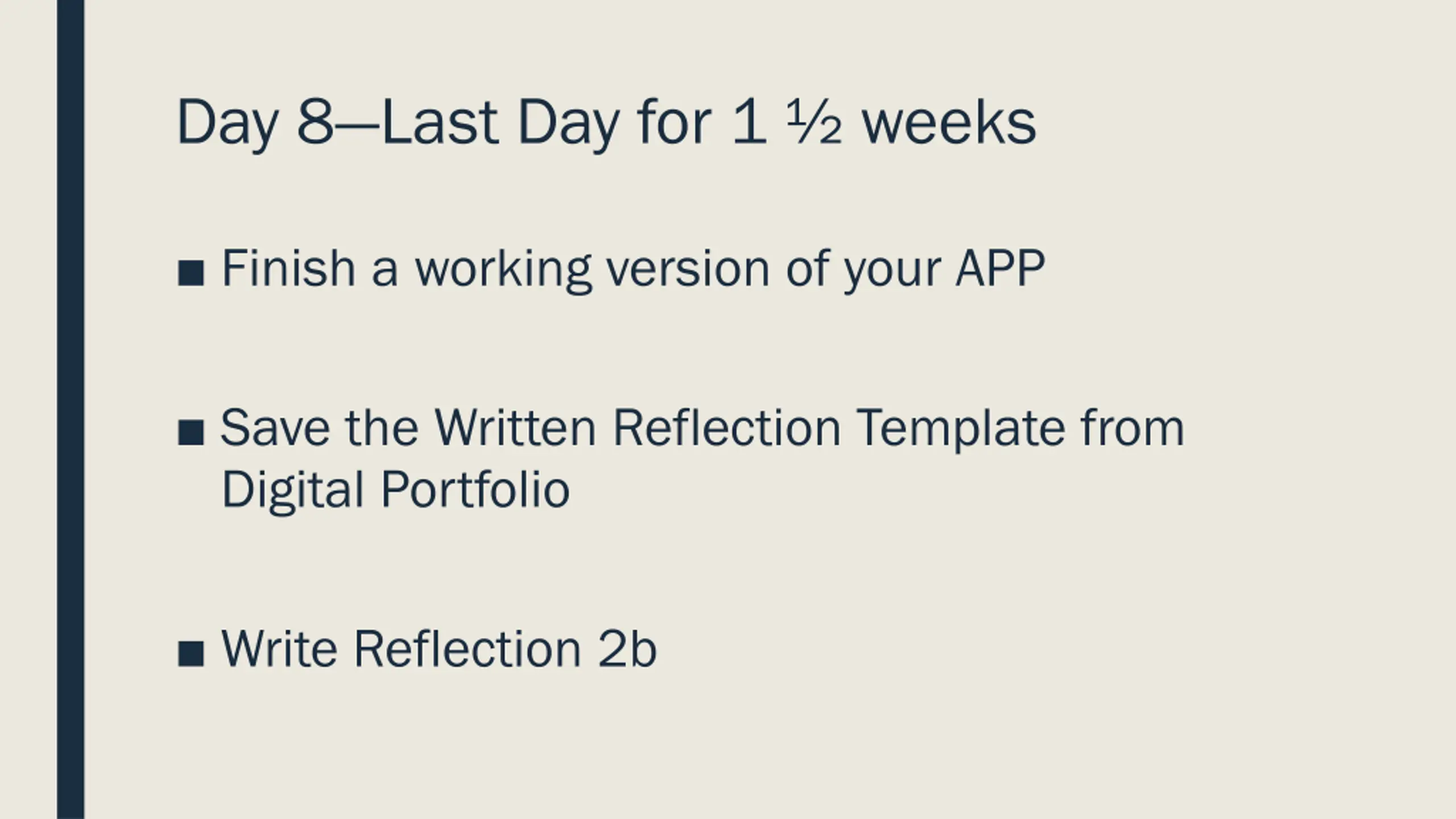Click '2b' at end of last bullet
Screen dimensions: 1456x819
click(x=627, y=649)
